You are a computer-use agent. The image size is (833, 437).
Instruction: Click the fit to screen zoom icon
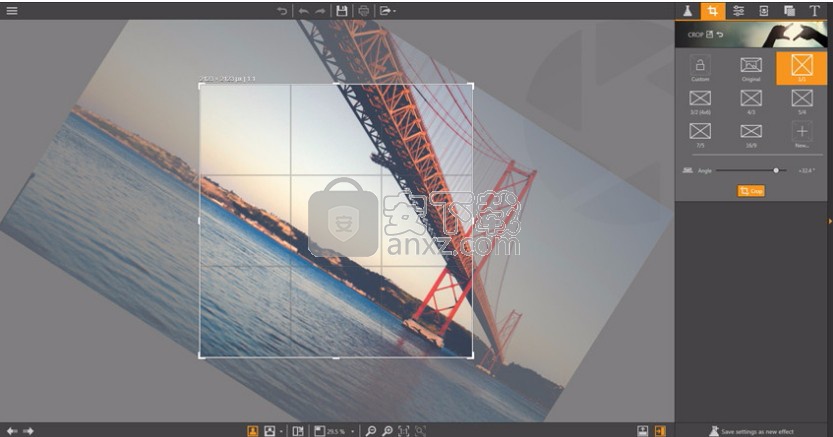[420, 431]
